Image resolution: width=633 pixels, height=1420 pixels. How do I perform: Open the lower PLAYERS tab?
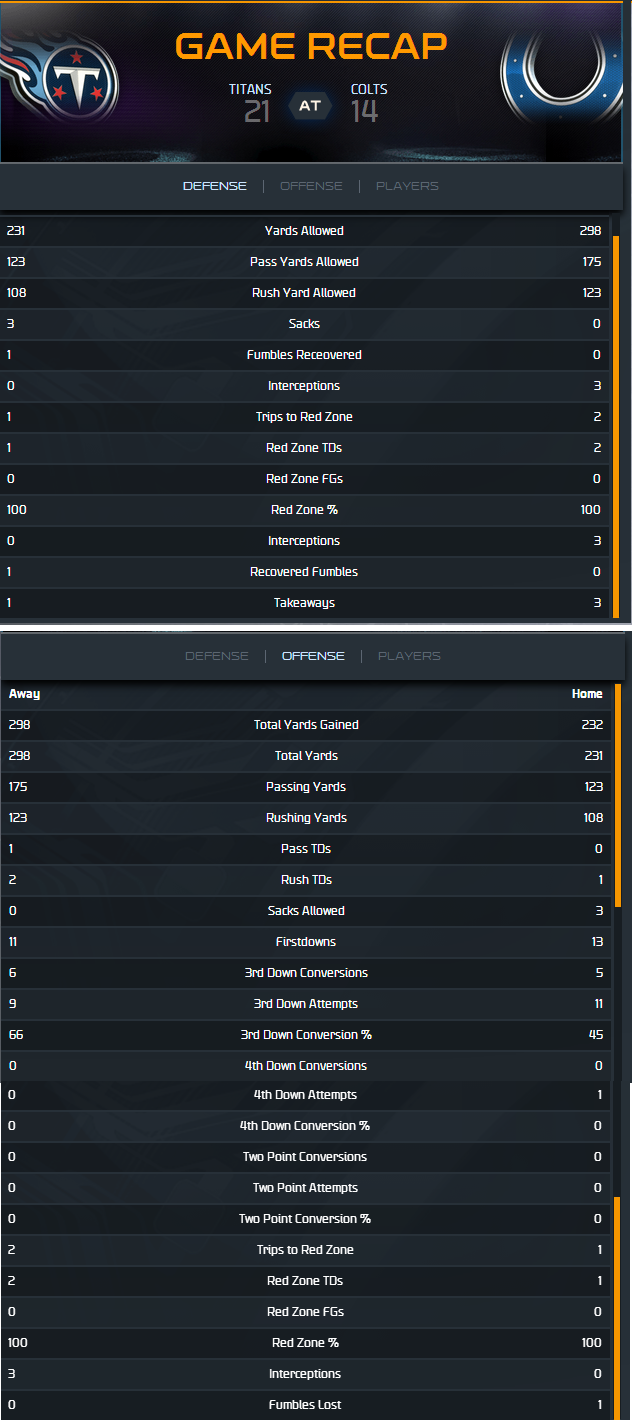pyautogui.click(x=410, y=656)
